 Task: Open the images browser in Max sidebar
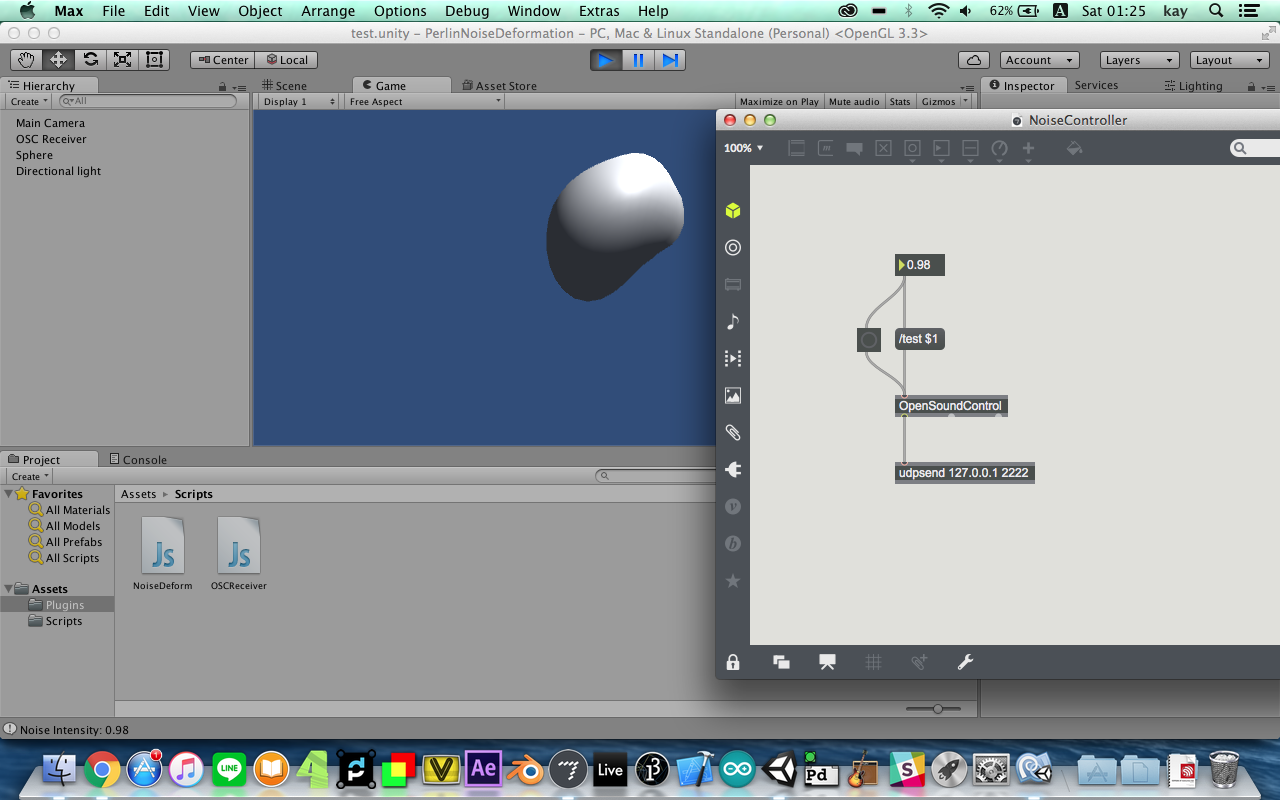733,396
